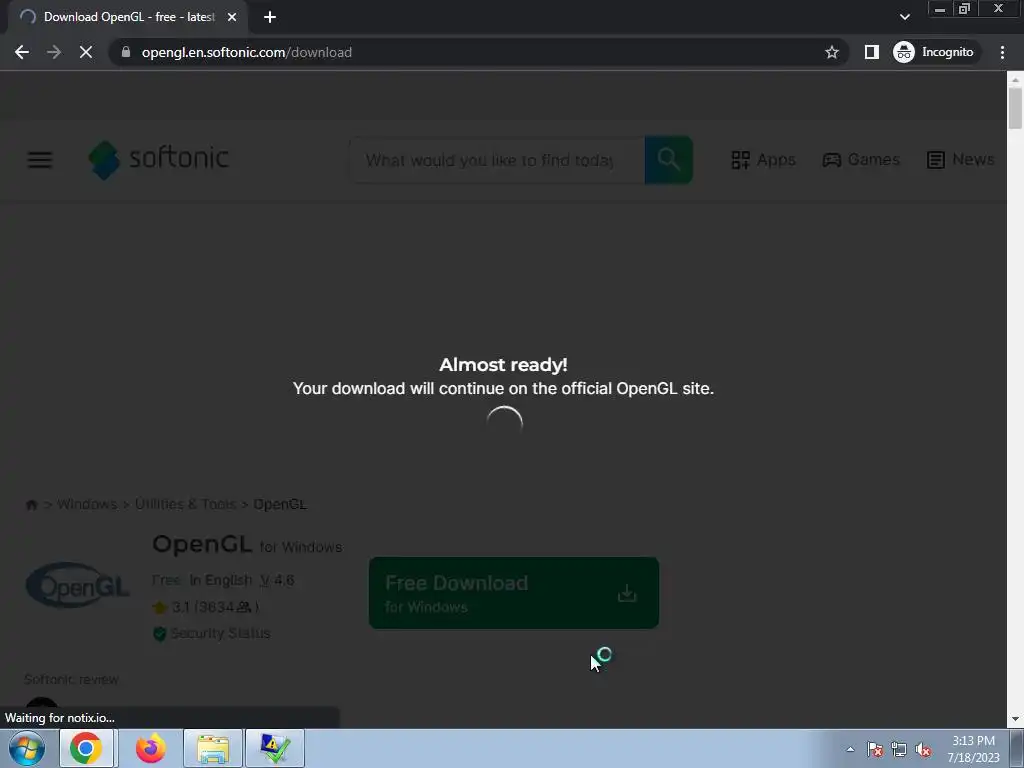The image size is (1024, 768).
Task: Open the Softonic hamburger menu
Action: 40,159
